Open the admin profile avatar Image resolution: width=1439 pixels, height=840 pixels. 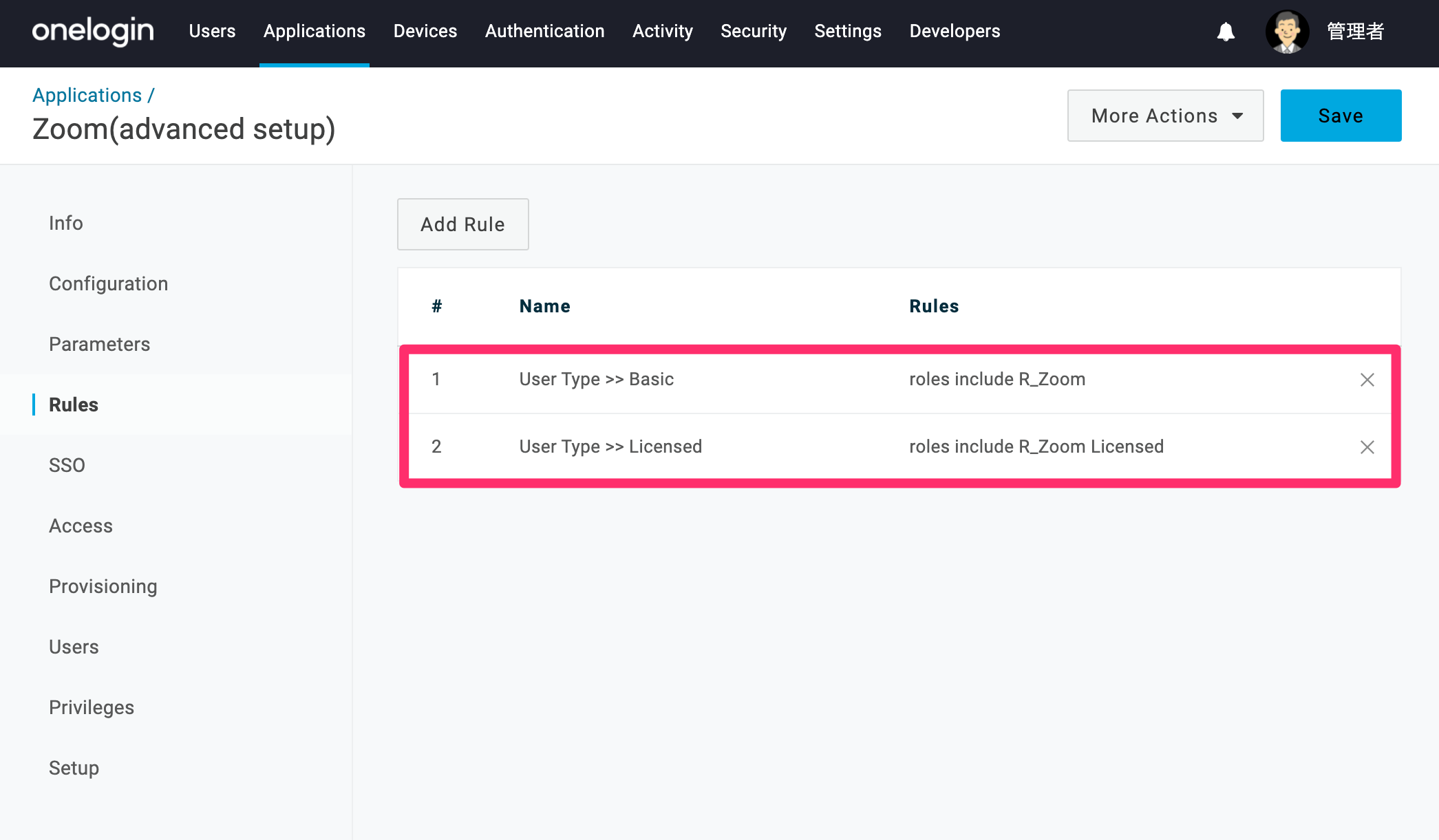[x=1287, y=32]
